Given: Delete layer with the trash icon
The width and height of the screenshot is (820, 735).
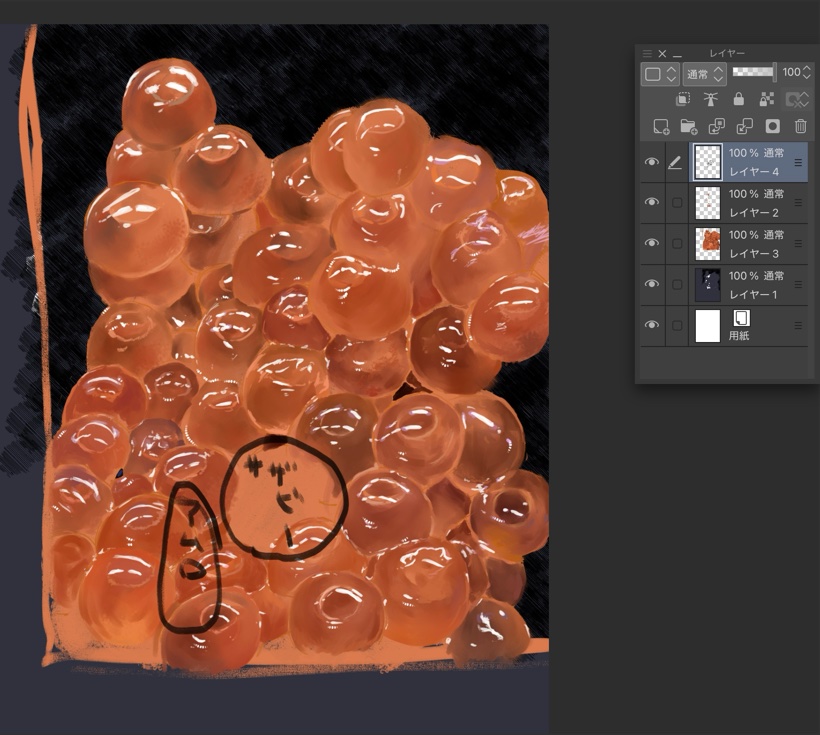Looking at the screenshot, I should 800,126.
